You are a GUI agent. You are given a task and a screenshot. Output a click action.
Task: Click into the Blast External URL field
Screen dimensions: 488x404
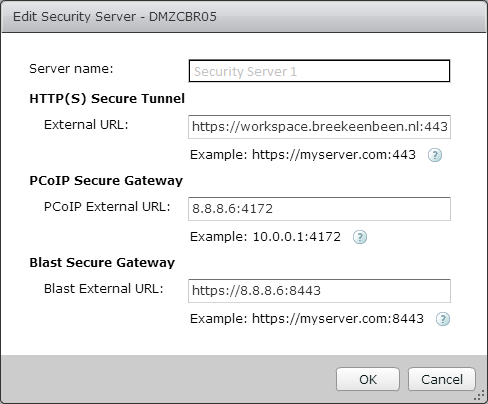319,291
